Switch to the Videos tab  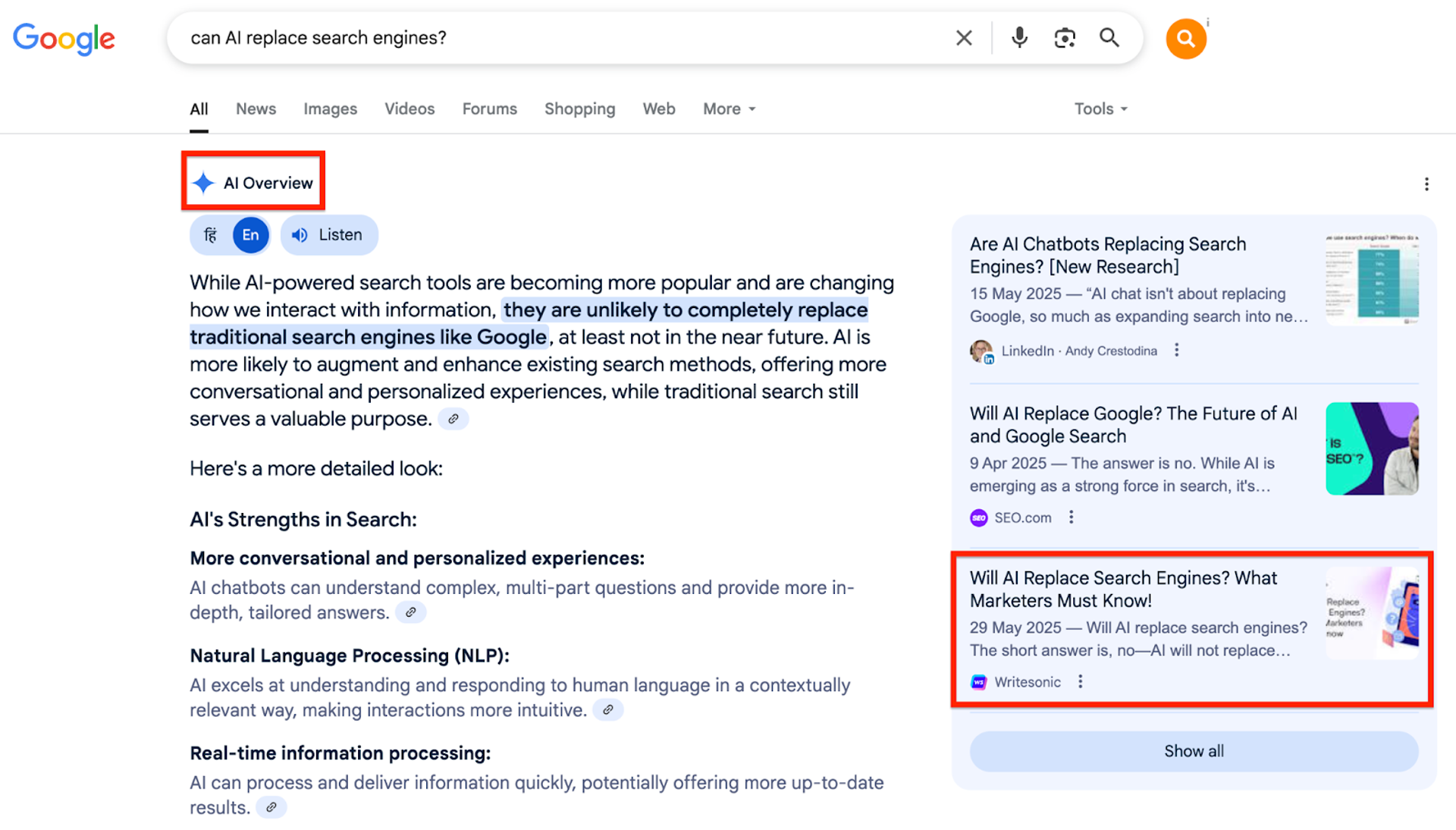click(x=409, y=109)
